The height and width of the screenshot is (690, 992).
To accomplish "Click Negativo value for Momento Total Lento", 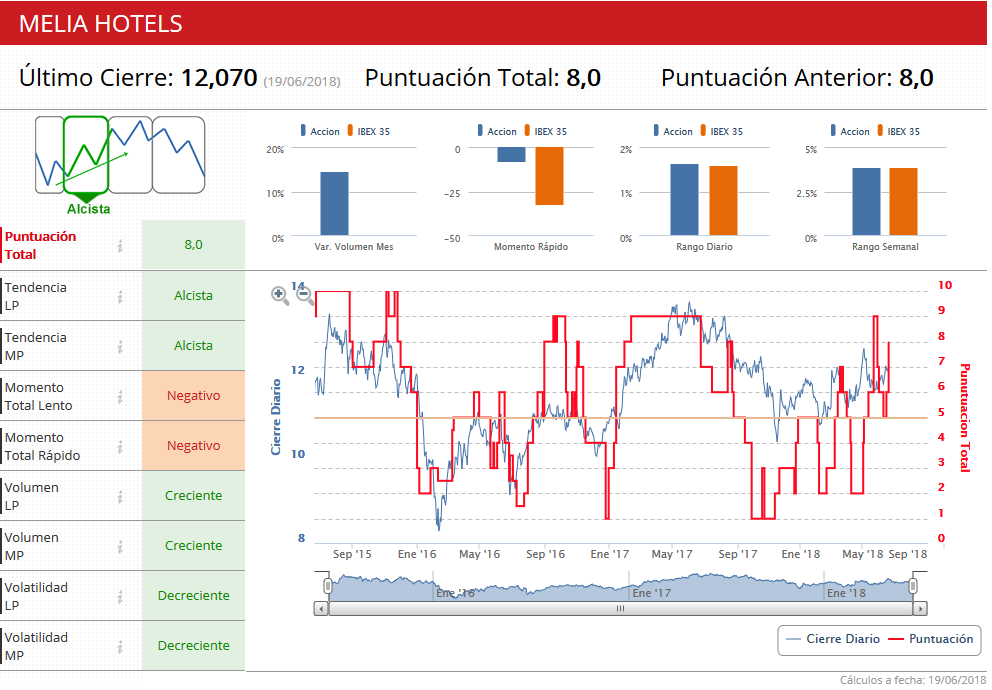I will pos(194,396).
